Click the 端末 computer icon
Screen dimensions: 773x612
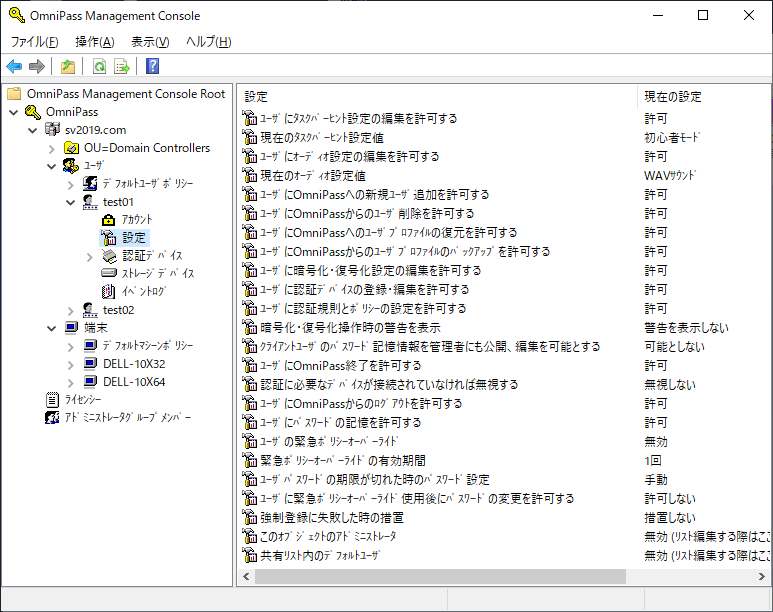click(71, 327)
